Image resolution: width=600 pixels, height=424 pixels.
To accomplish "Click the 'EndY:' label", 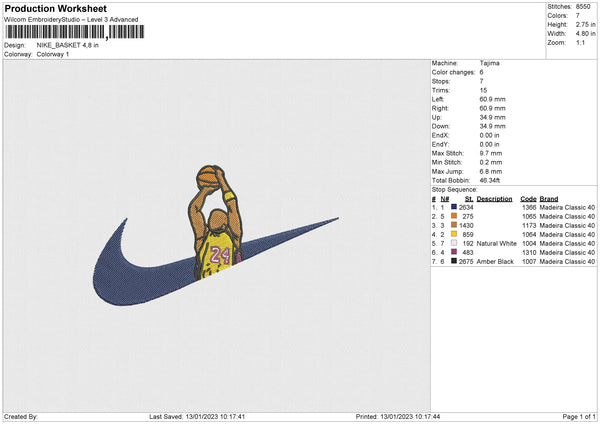I will click(440, 145).
